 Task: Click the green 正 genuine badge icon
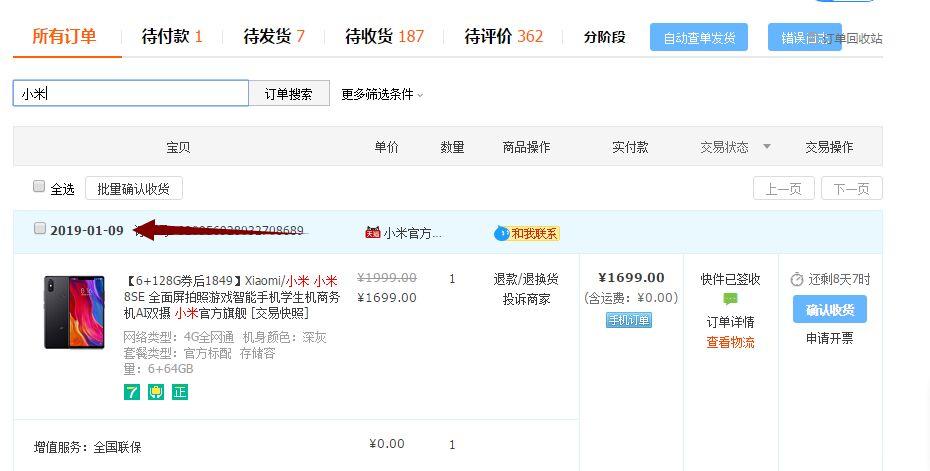tap(180, 392)
